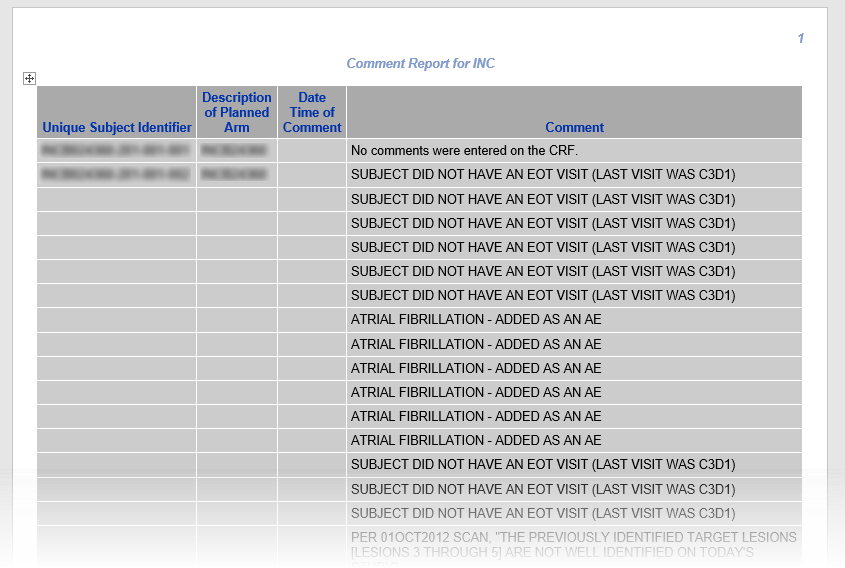Select the 'Unique Subject Identifier' column header
The image size is (845, 568).
pos(117,128)
